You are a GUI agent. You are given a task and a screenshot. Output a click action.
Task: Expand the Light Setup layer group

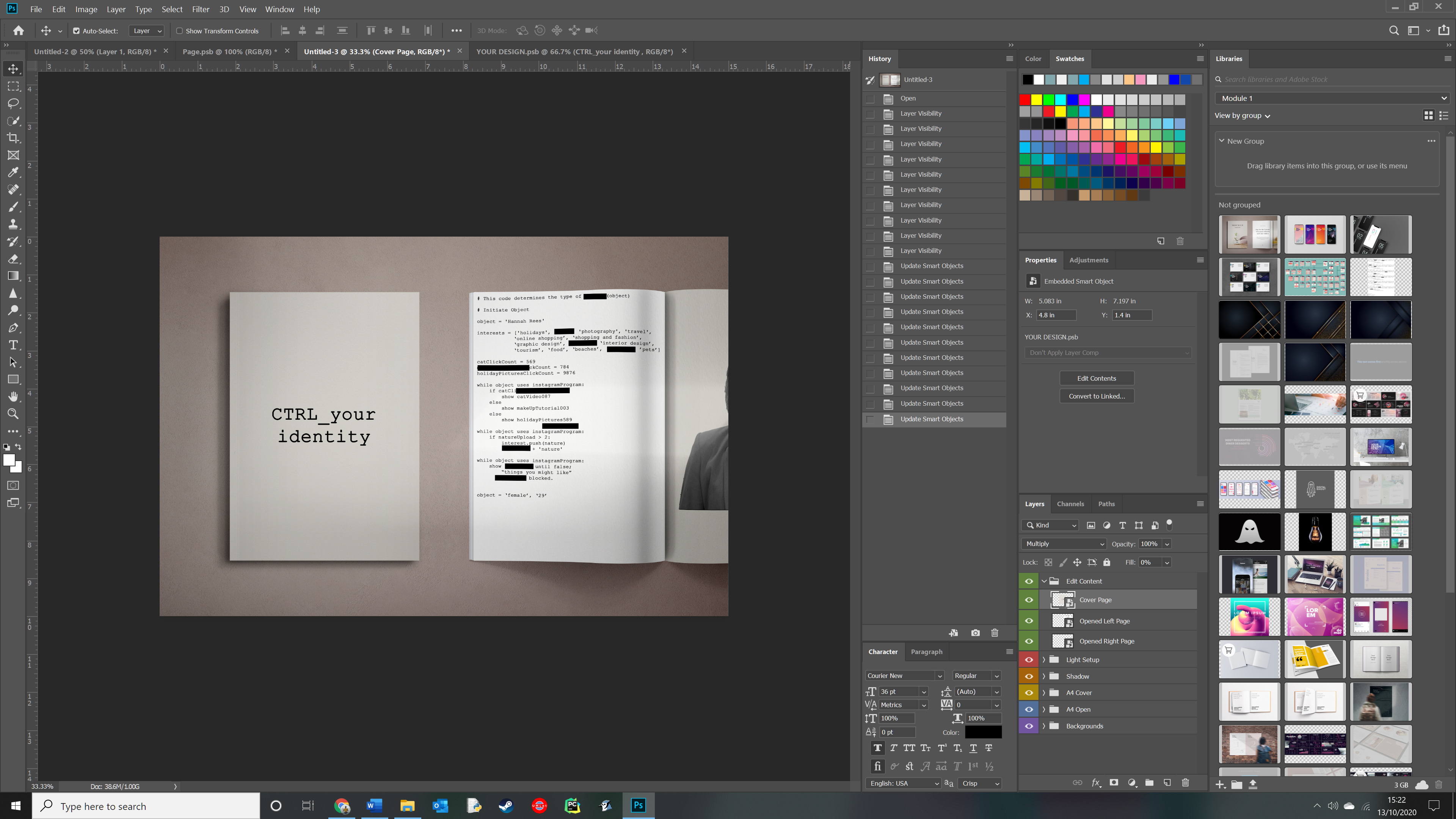pos(1044,660)
